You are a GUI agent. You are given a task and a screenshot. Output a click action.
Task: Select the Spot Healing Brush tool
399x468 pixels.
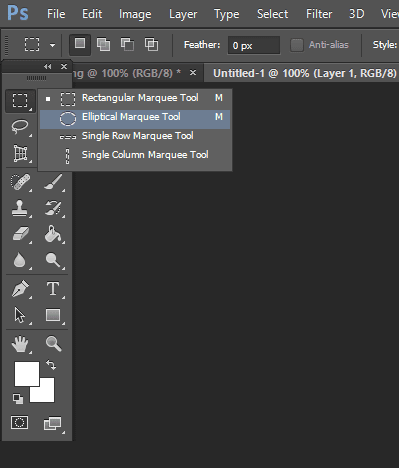pos(20,182)
